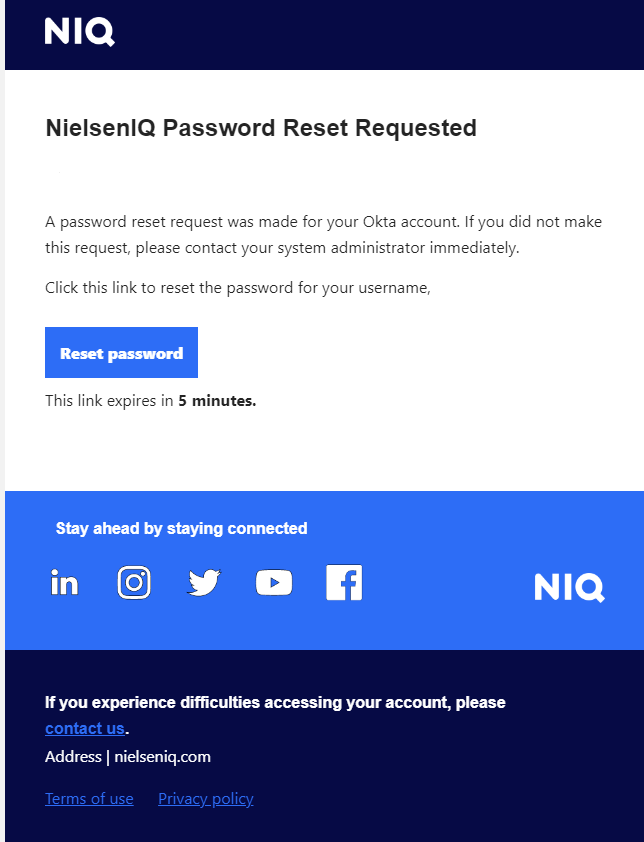644x842 pixels.
Task: Open the Terms of use page
Action: 89,798
